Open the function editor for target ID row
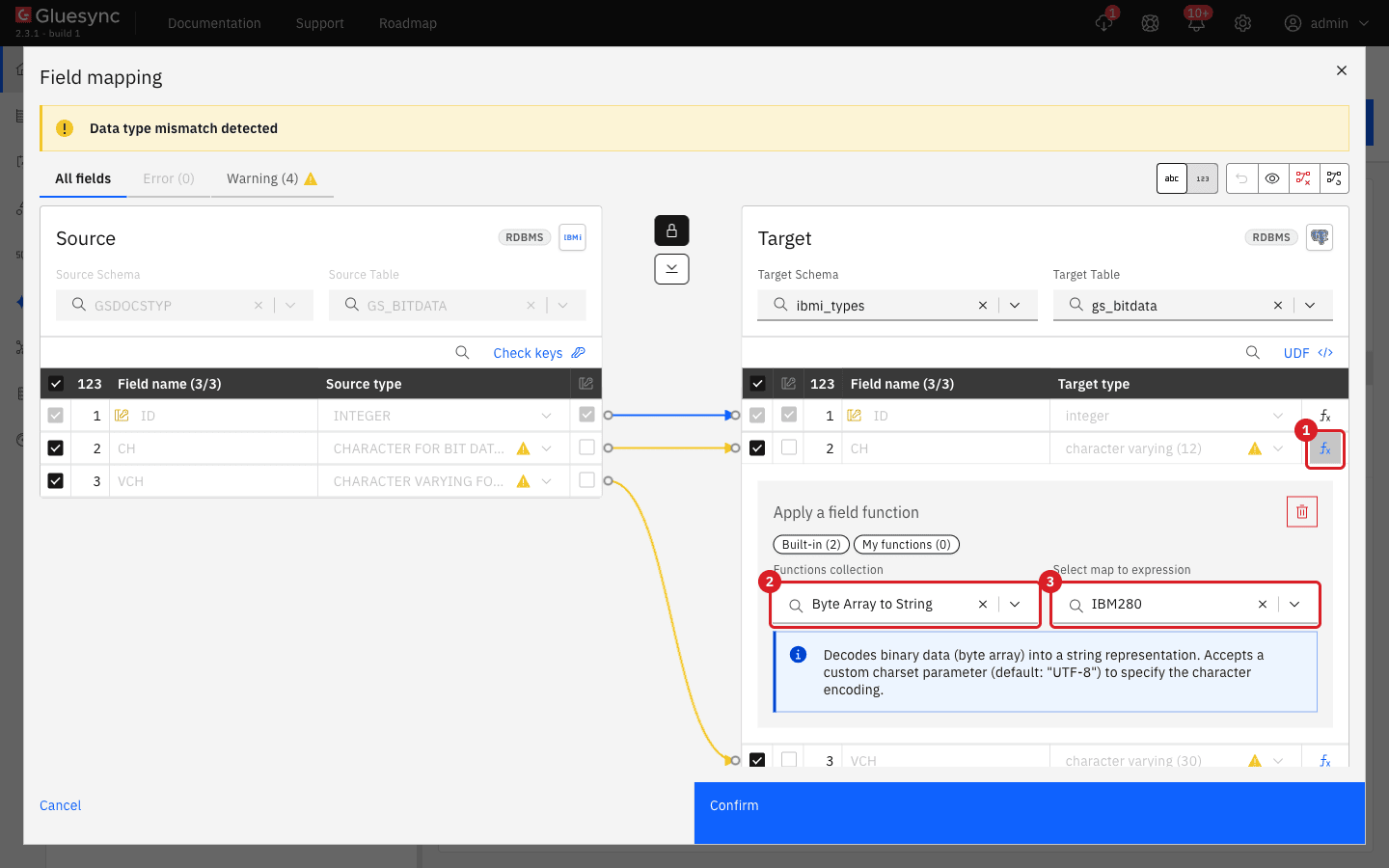1389x868 pixels. pos(1325,416)
